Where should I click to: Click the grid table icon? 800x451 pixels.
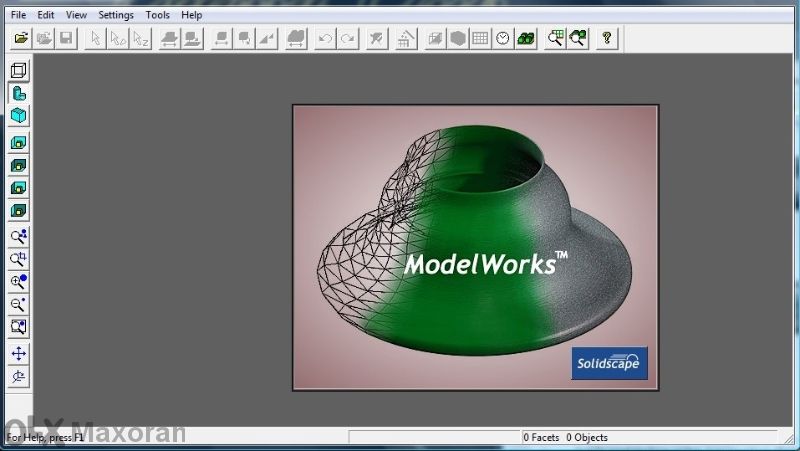tap(480, 38)
